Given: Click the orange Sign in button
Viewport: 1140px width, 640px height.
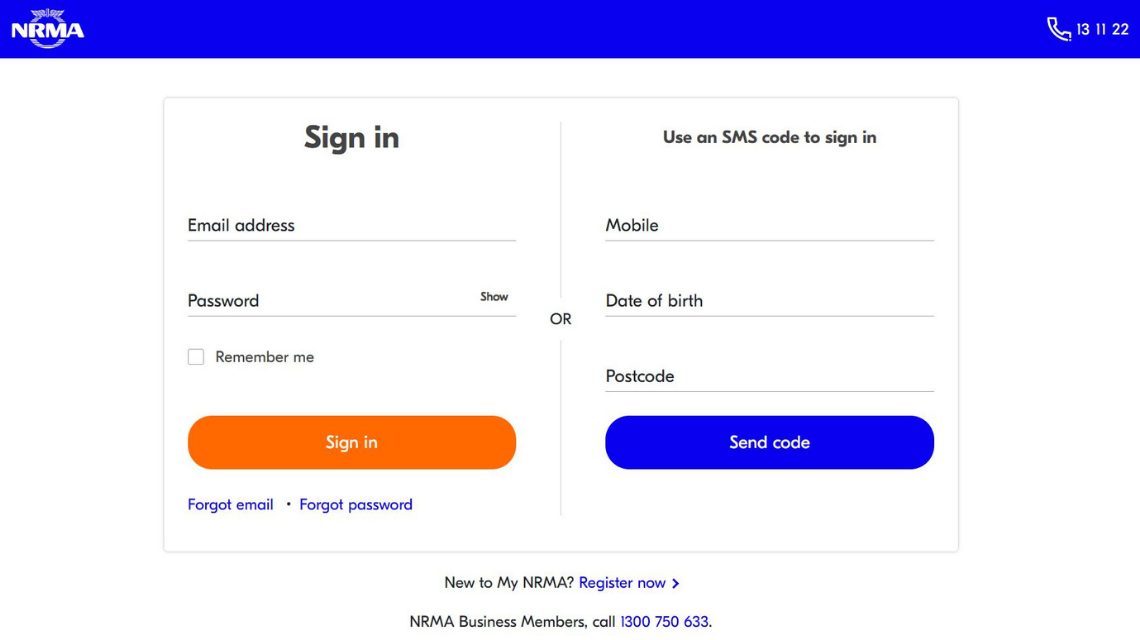Looking at the screenshot, I should pos(351,442).
